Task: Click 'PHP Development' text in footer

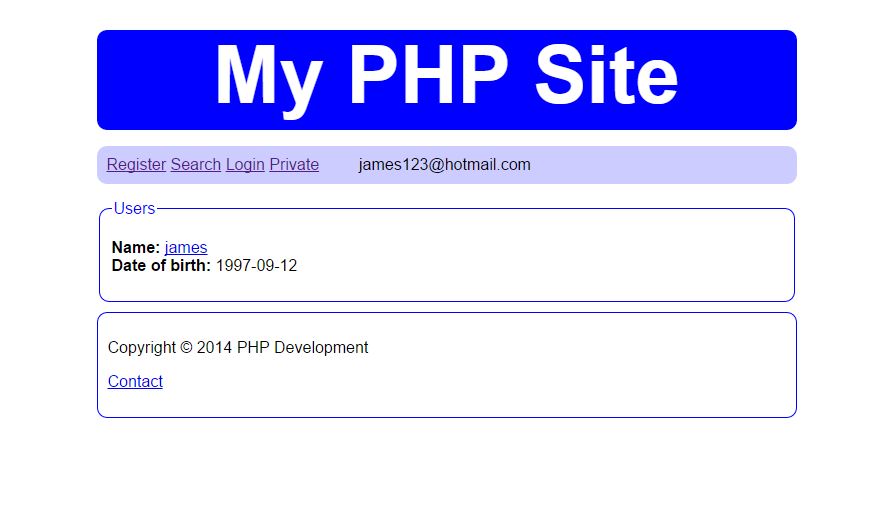Action: click(x=302, y=348)
